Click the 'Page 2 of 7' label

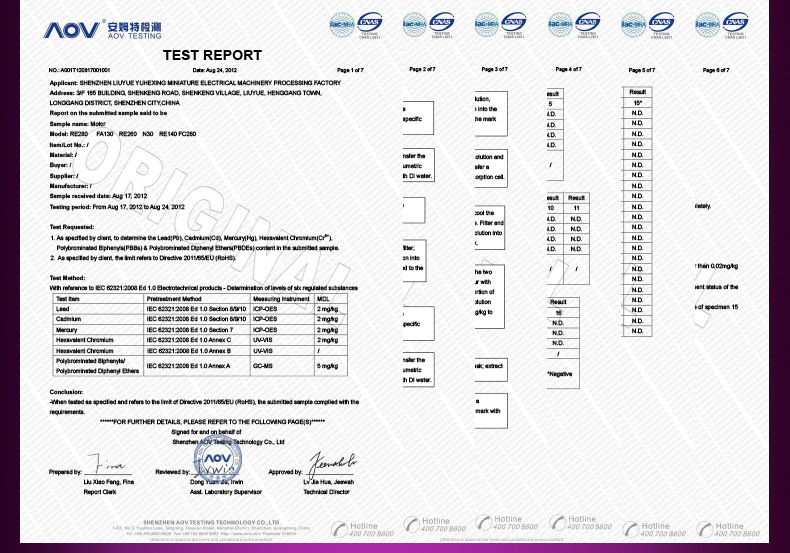tap(422, 70)
